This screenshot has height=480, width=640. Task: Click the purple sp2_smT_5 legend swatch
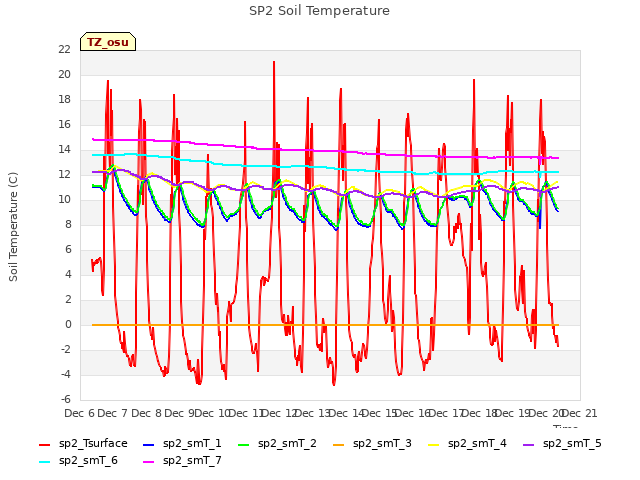529,444
